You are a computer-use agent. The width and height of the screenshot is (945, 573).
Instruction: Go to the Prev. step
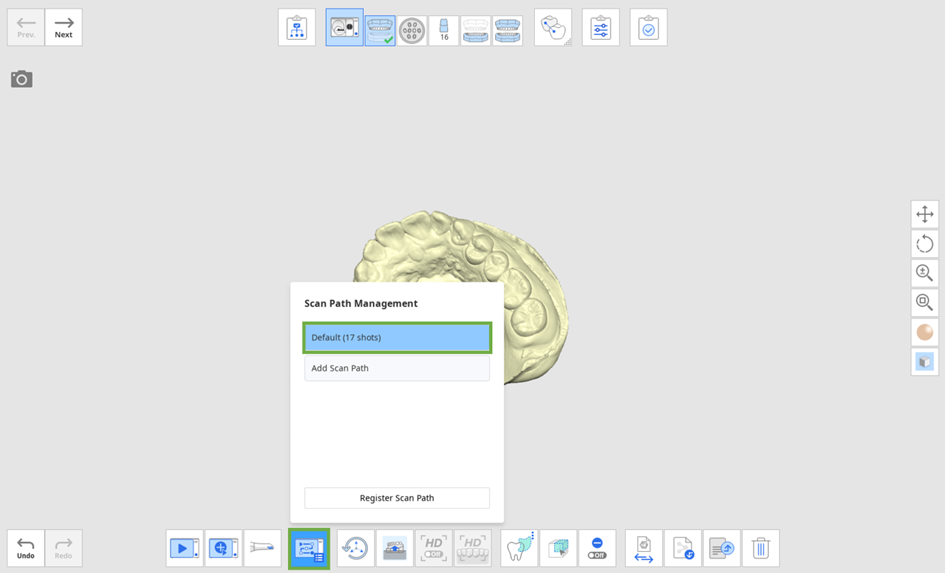(26, 27)
